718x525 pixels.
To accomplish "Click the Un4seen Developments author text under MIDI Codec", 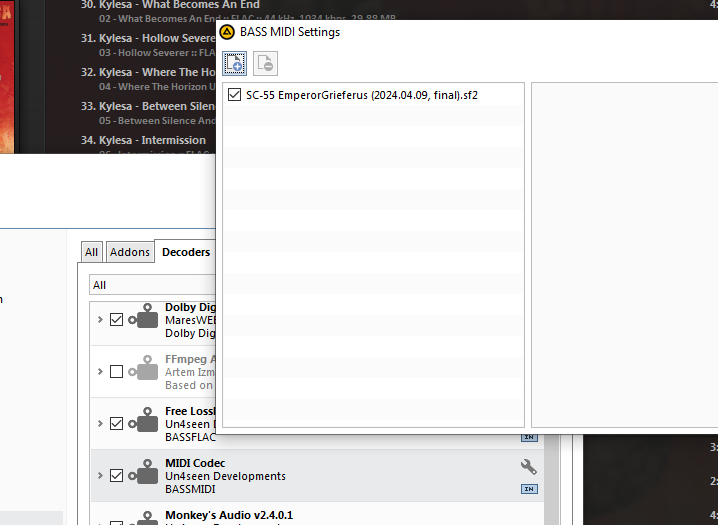I will 225,476.
